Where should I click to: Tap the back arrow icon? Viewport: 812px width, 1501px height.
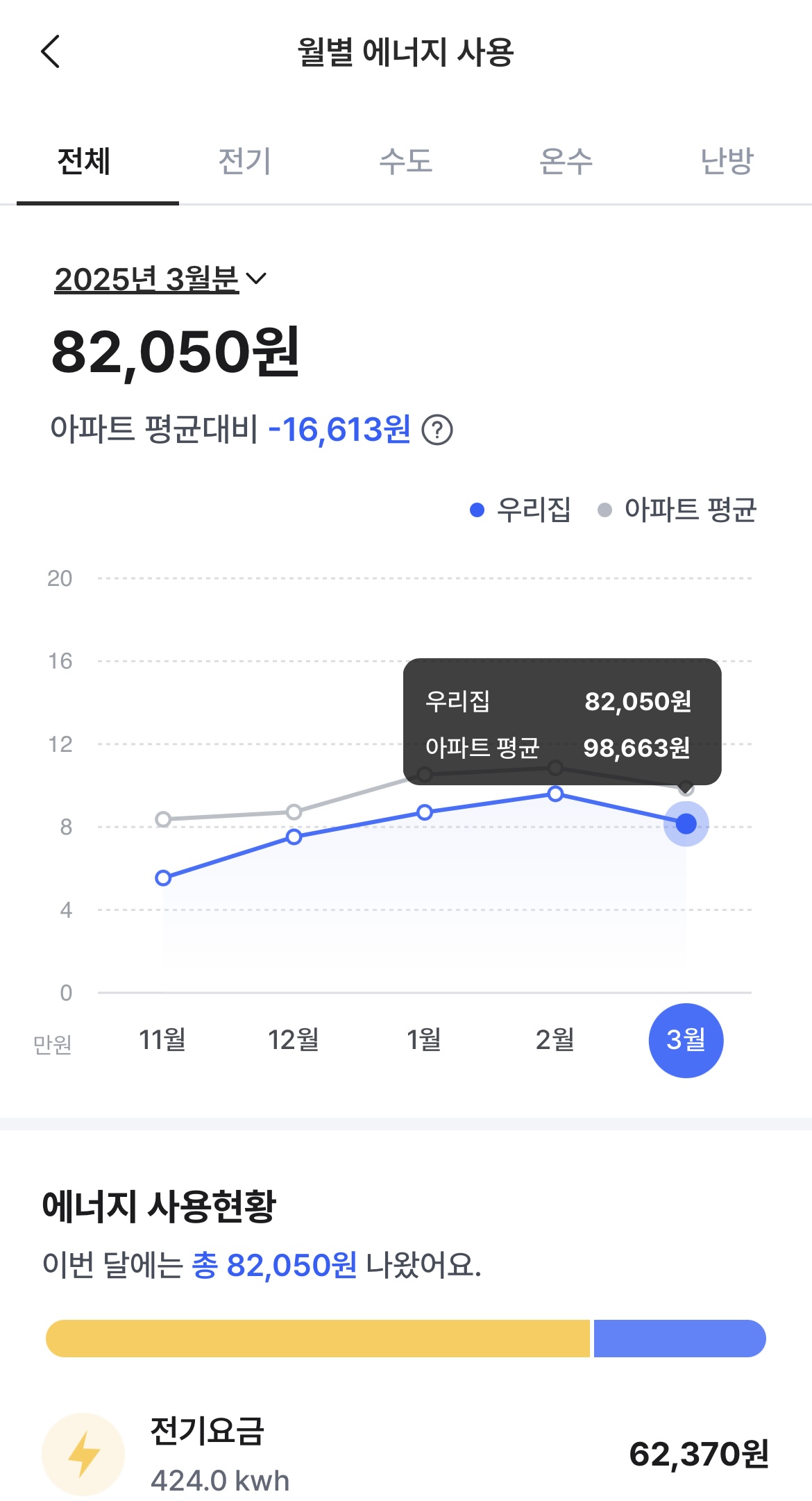click(51, 52)
